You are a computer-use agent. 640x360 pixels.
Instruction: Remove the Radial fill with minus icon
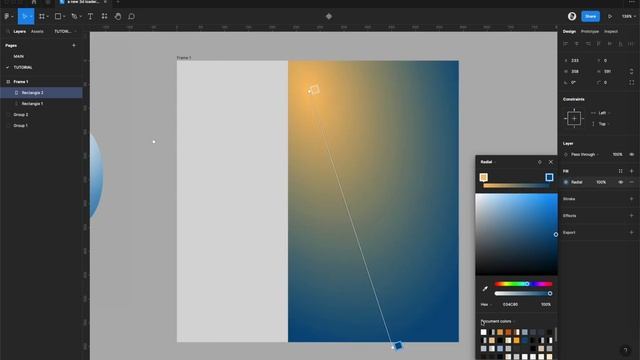click(631, 182)
